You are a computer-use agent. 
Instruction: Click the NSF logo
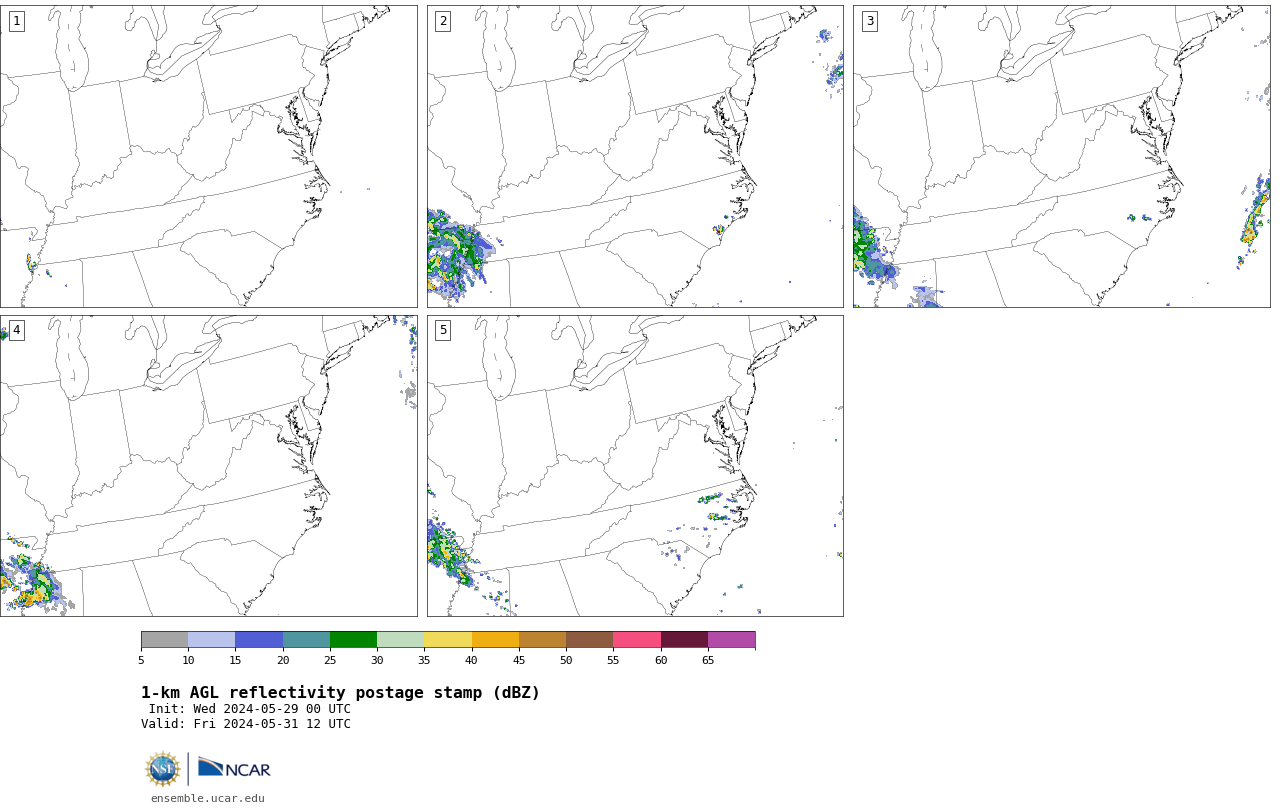coord(163,769)
